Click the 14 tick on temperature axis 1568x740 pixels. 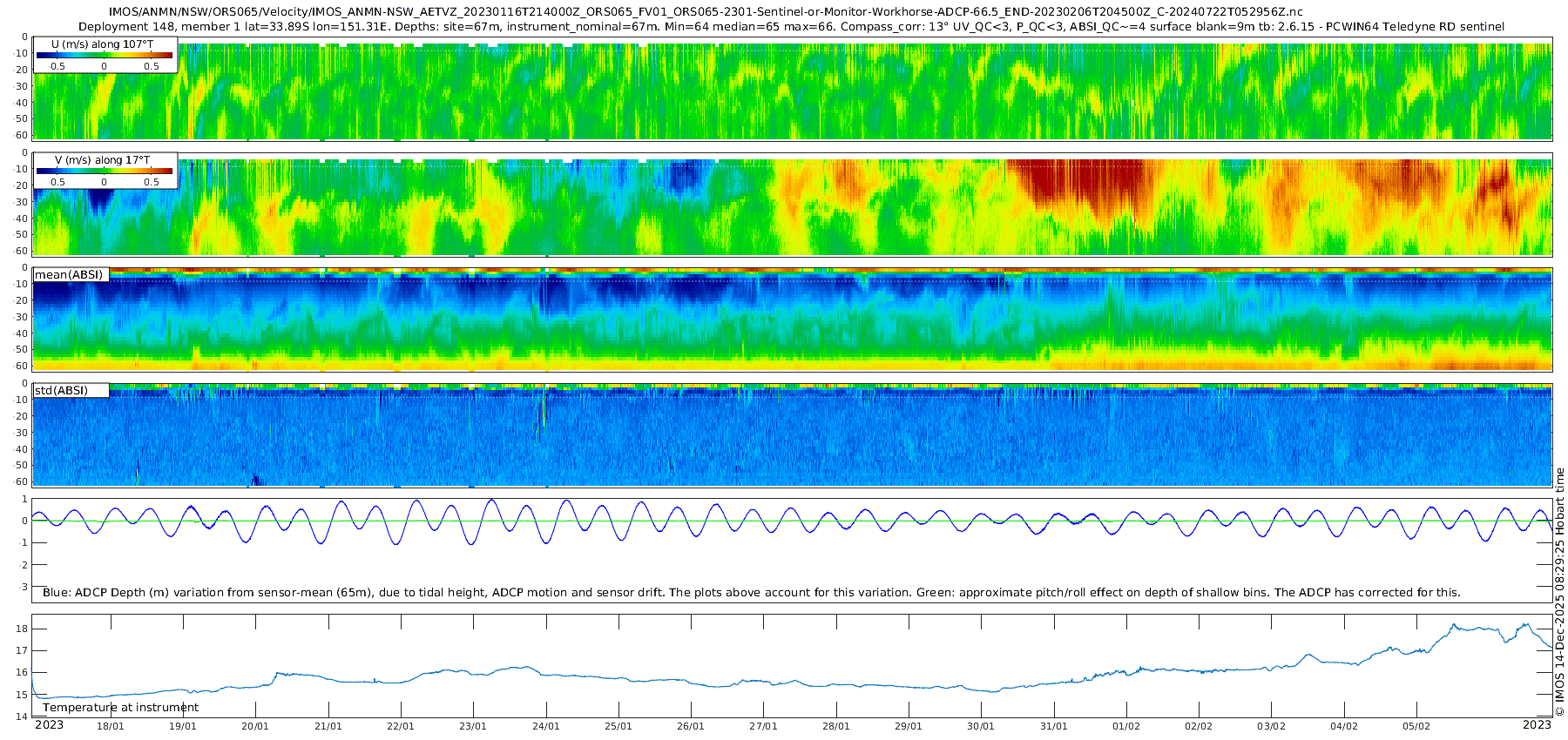click(23, 717)
